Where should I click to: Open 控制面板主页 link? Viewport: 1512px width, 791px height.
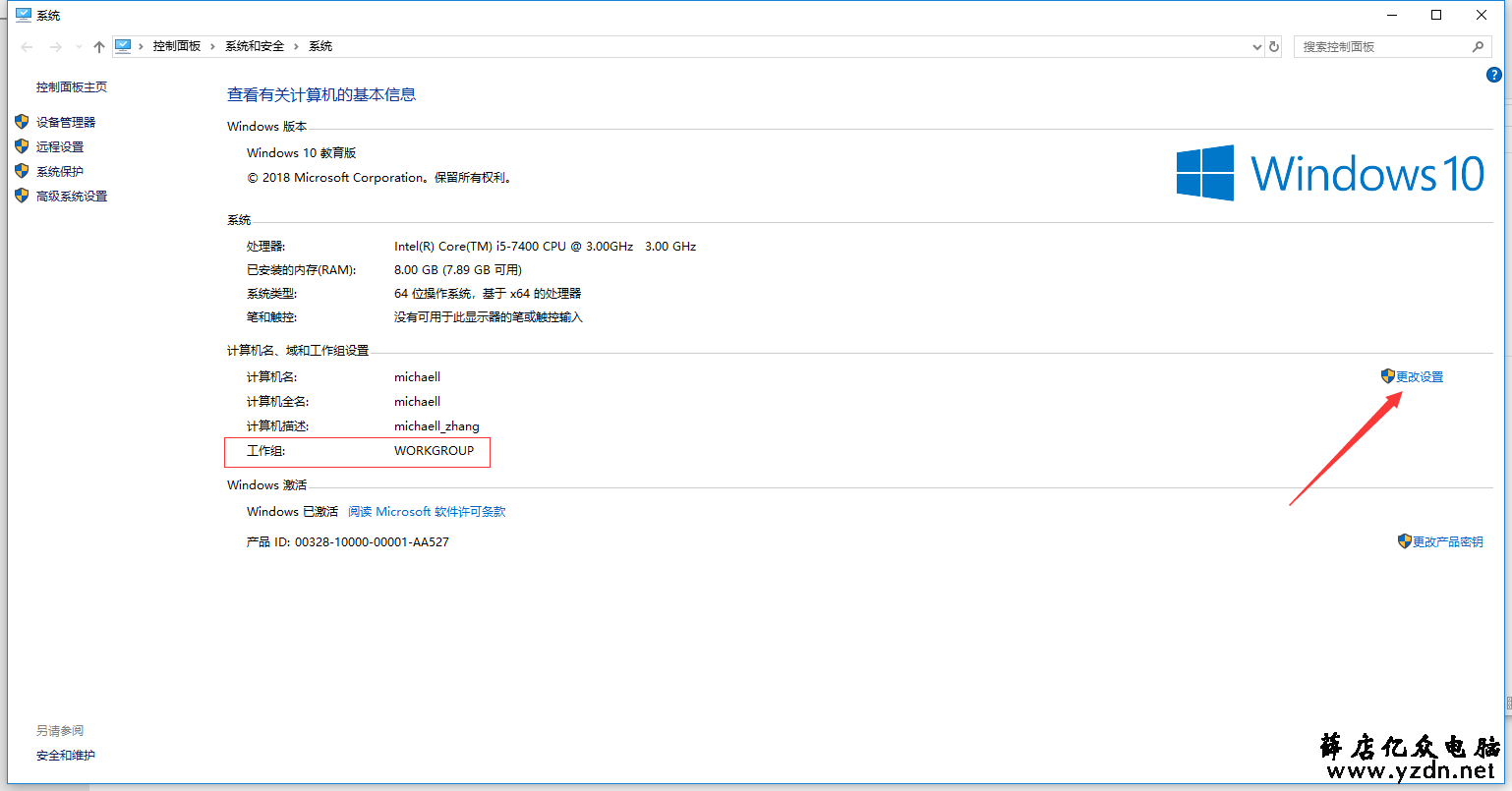(72, 86)
